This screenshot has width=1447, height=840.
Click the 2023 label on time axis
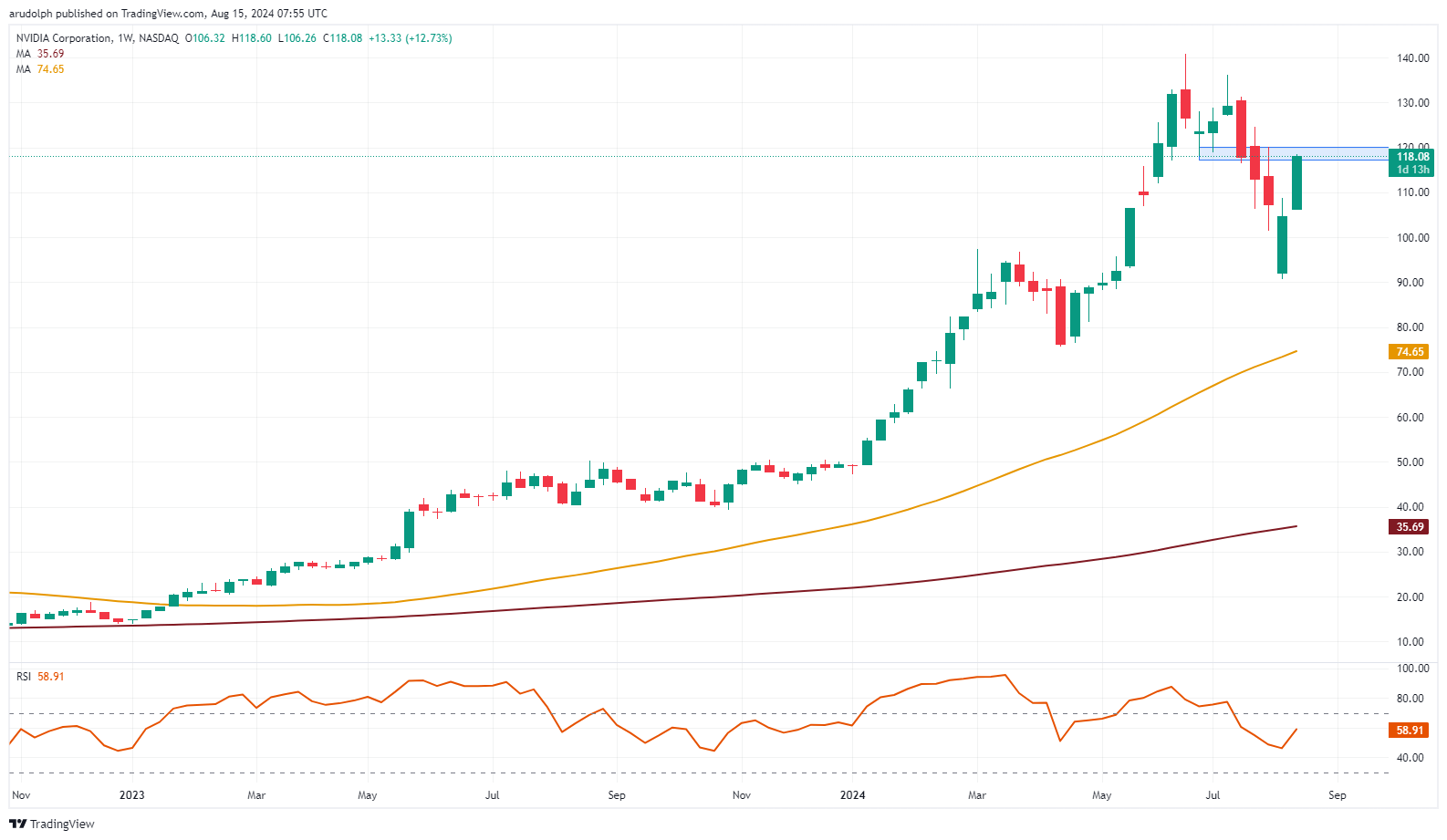pyautogui.click(x=132, y=795)
